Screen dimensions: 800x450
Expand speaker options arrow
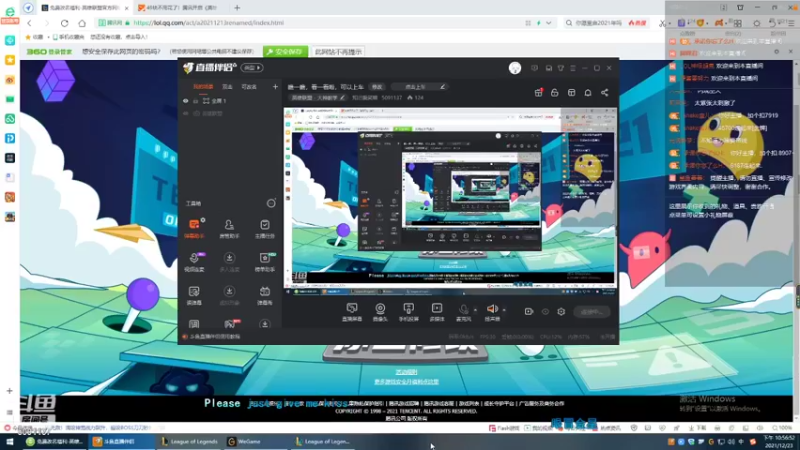coord(504,310)
